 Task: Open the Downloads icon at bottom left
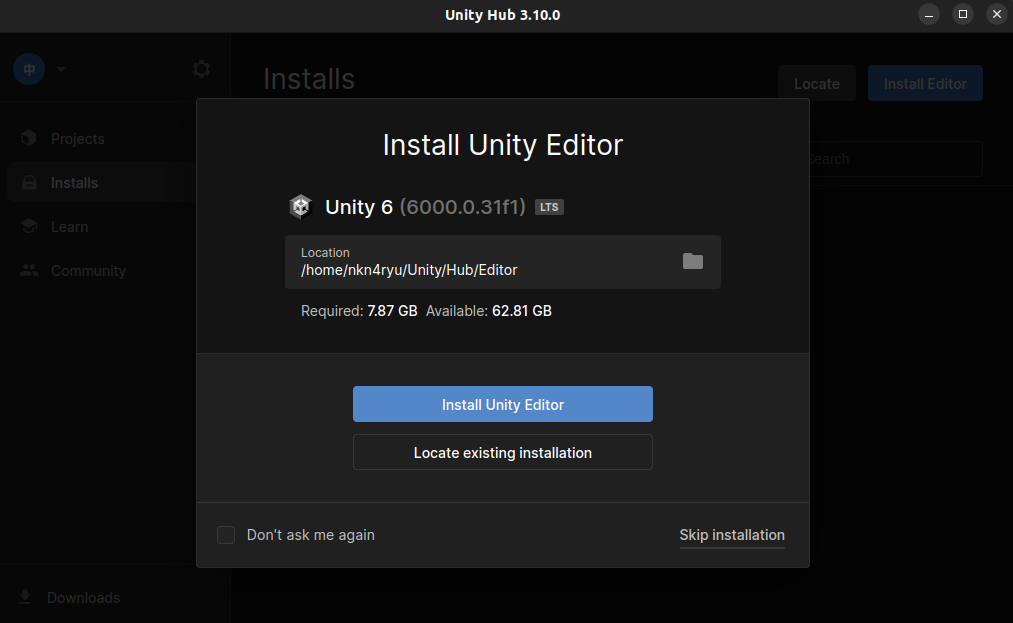(25, 597)
